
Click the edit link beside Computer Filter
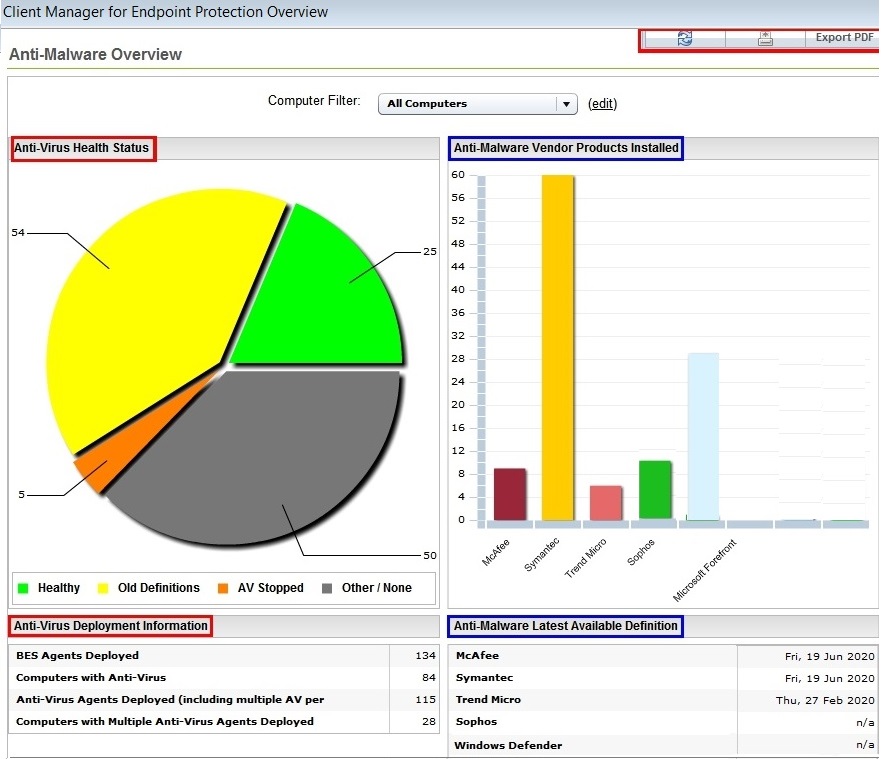pyautogui.click(x=602, y=104)
